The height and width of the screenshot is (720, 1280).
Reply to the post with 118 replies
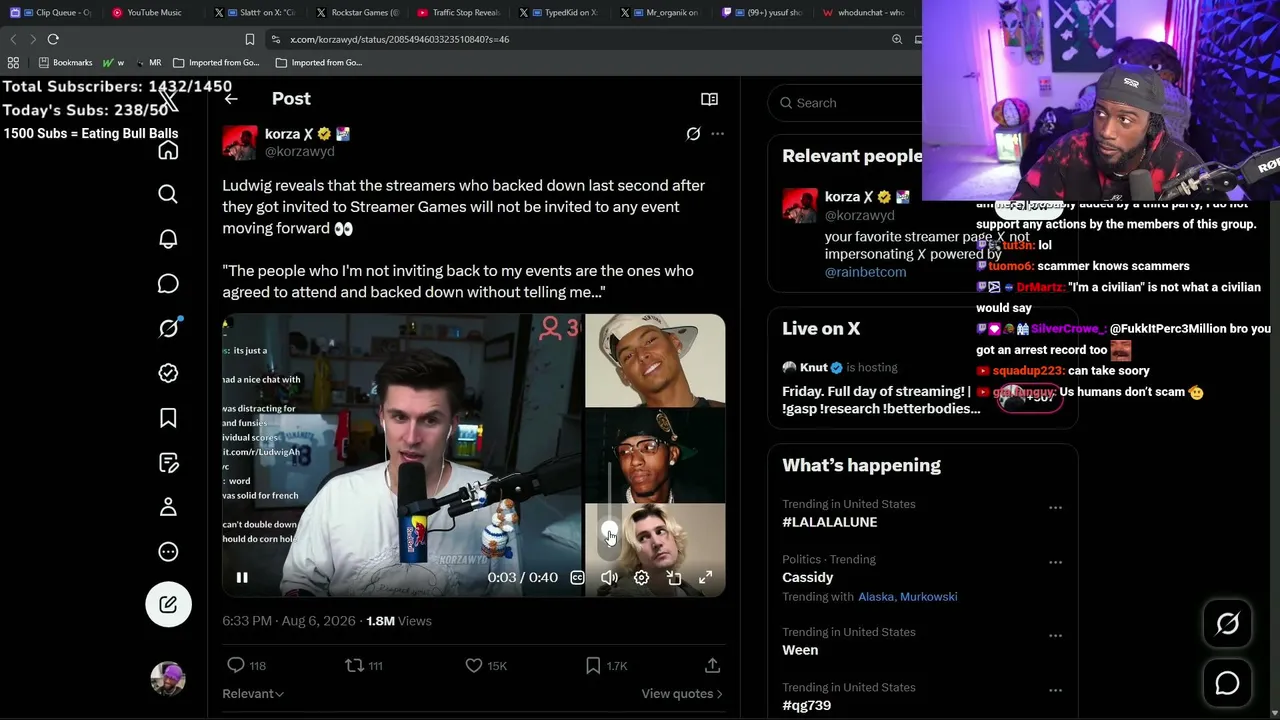(x=246, y=665)
